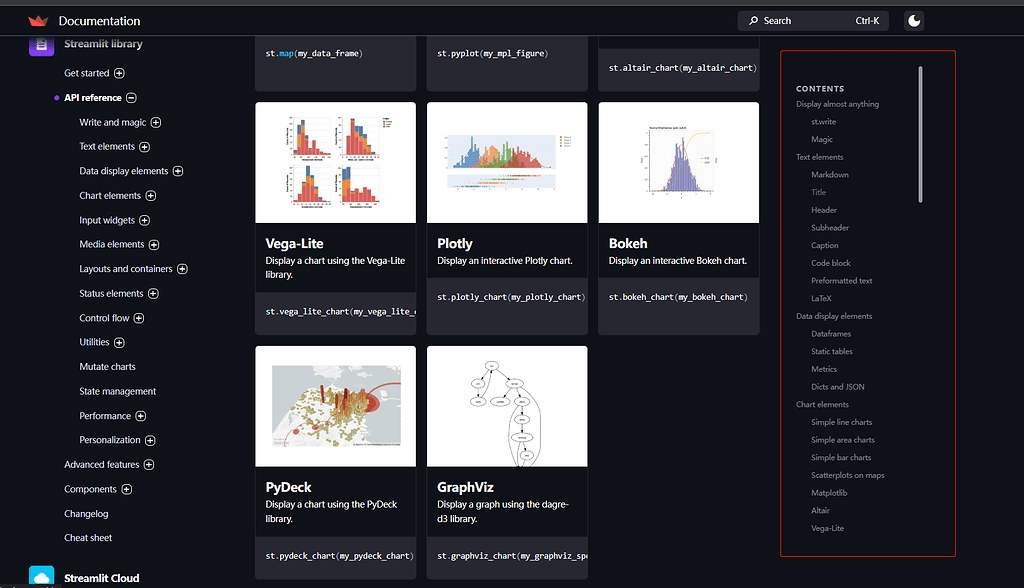Screen dimensions: 1024x588
Task: Click the purple Streamlit library icon in sidebar
Action: (41, 44)
